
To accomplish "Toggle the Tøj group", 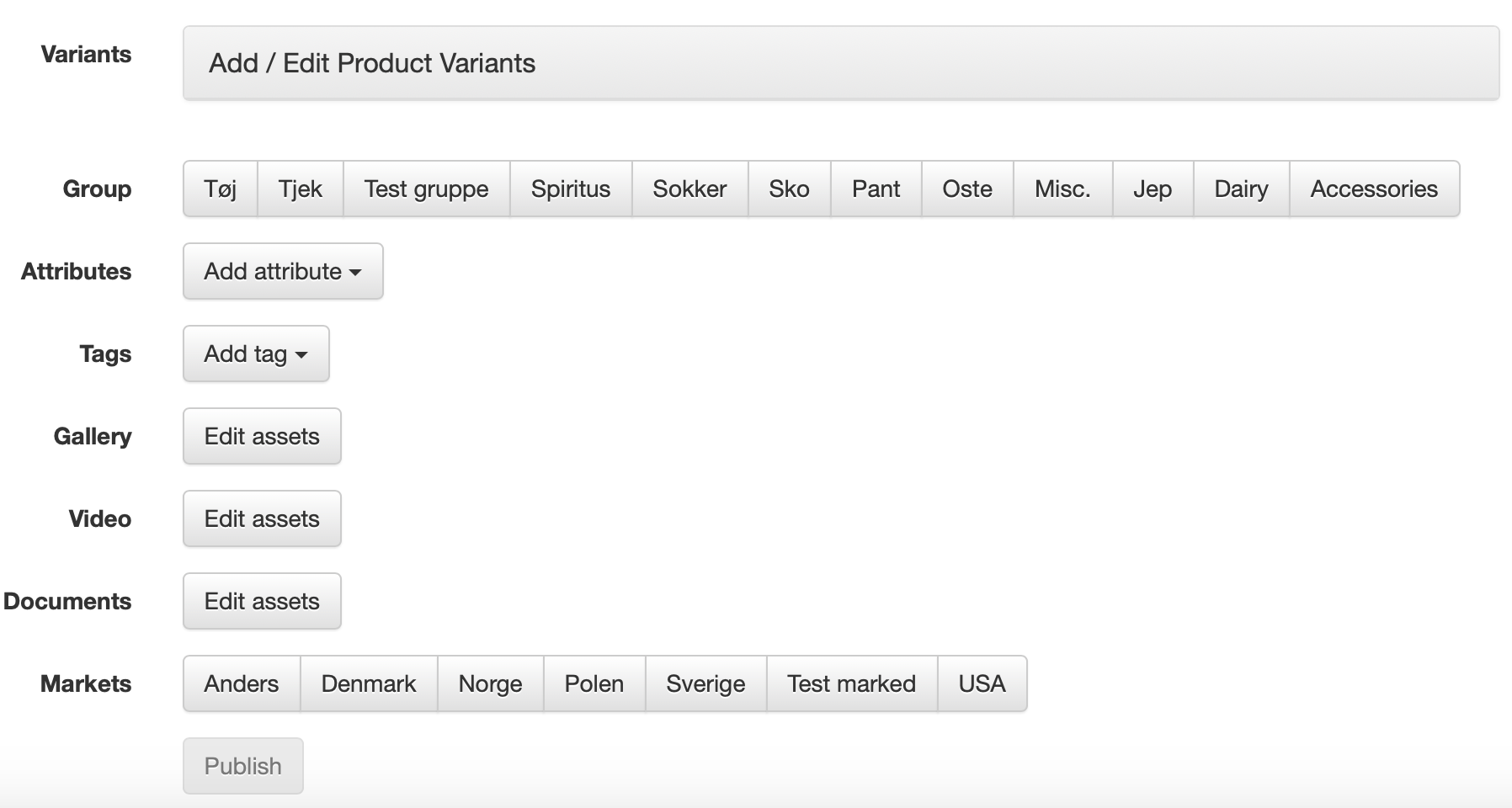I will (x=221, y=189).
